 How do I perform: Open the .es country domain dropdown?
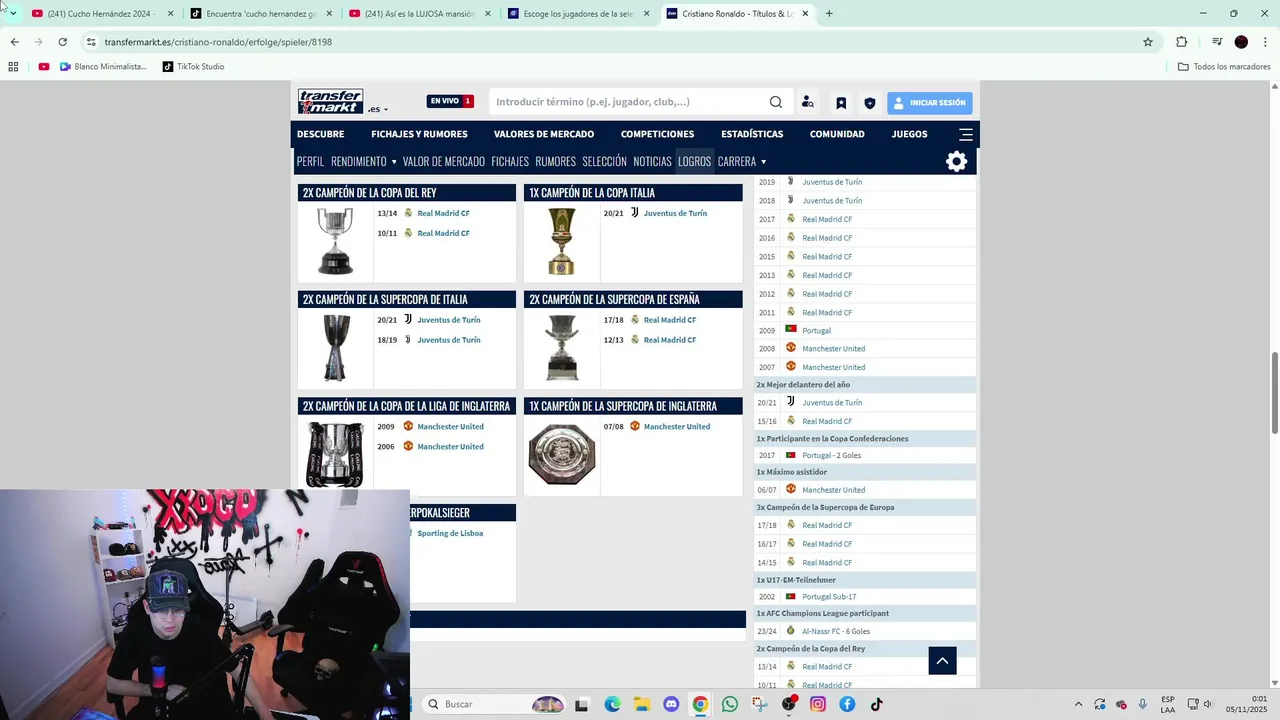pyautogui.click(x=378, y=109)
